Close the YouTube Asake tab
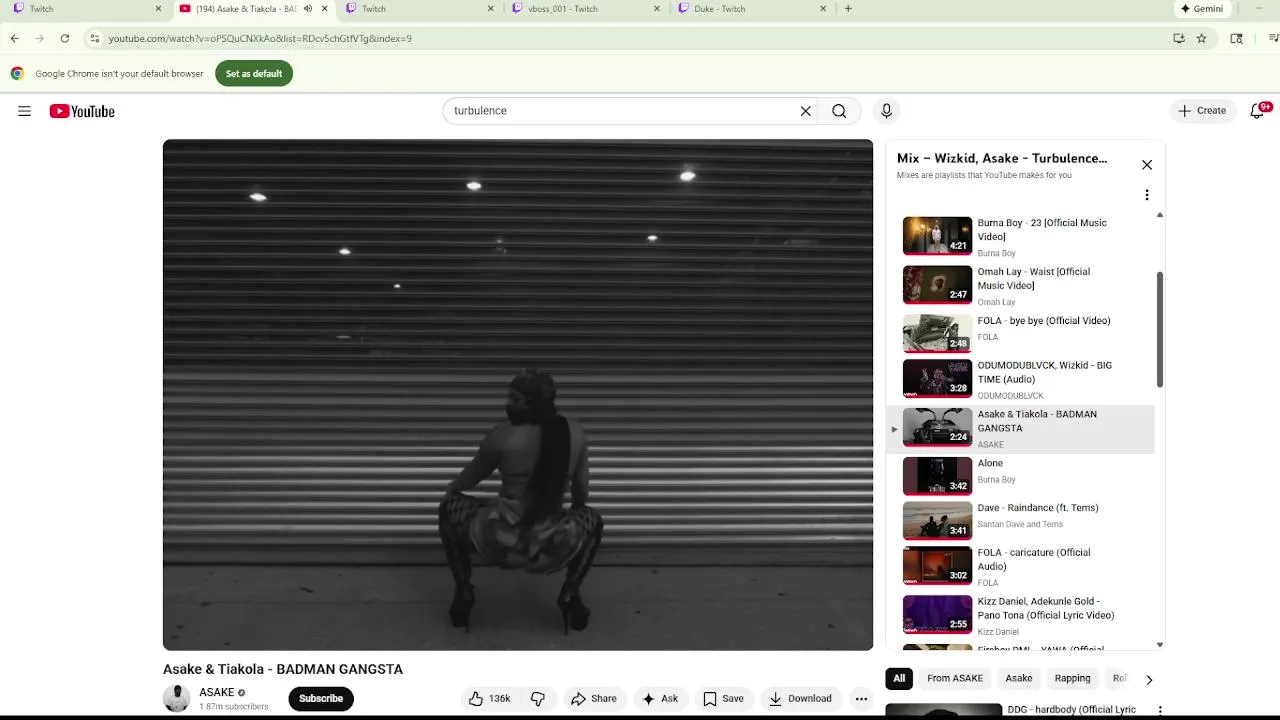Image resolution: width=1280 pixels, height=720 pixels. (324, 9)
